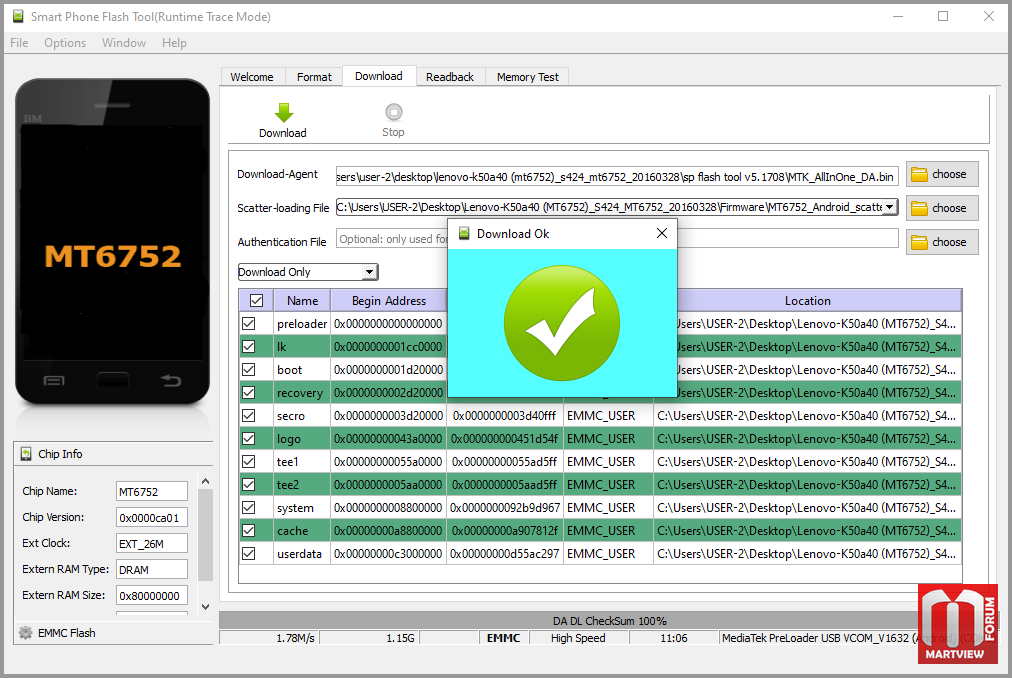Toggle the select-all header checkbox
1012x678 pixels.
coord(256,300)
